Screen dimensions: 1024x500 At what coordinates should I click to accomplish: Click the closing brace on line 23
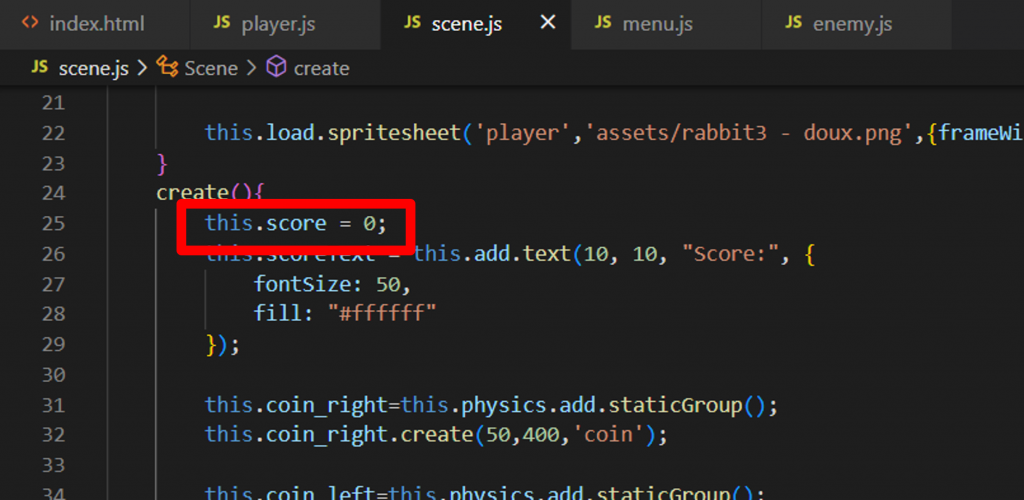tap(162, 163)
